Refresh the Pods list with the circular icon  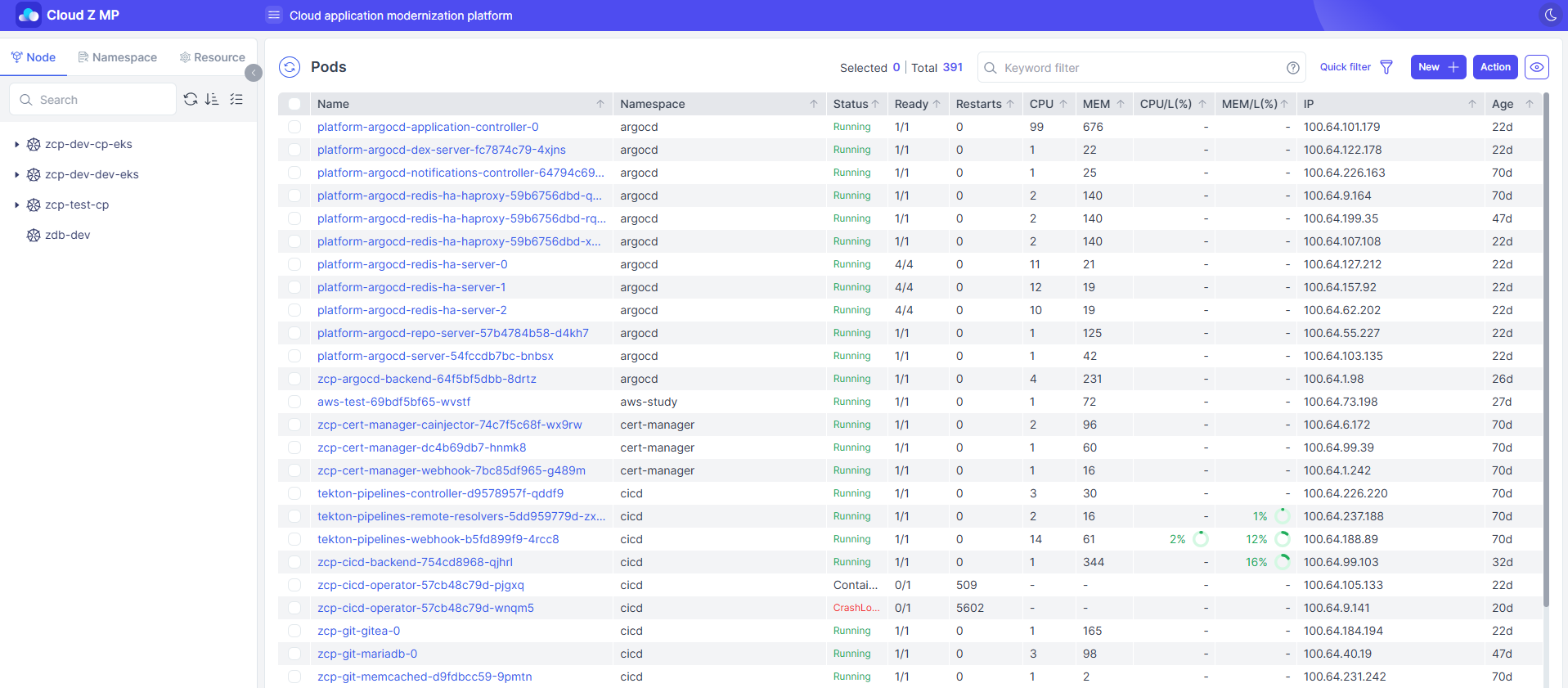(x=290, y=67)
